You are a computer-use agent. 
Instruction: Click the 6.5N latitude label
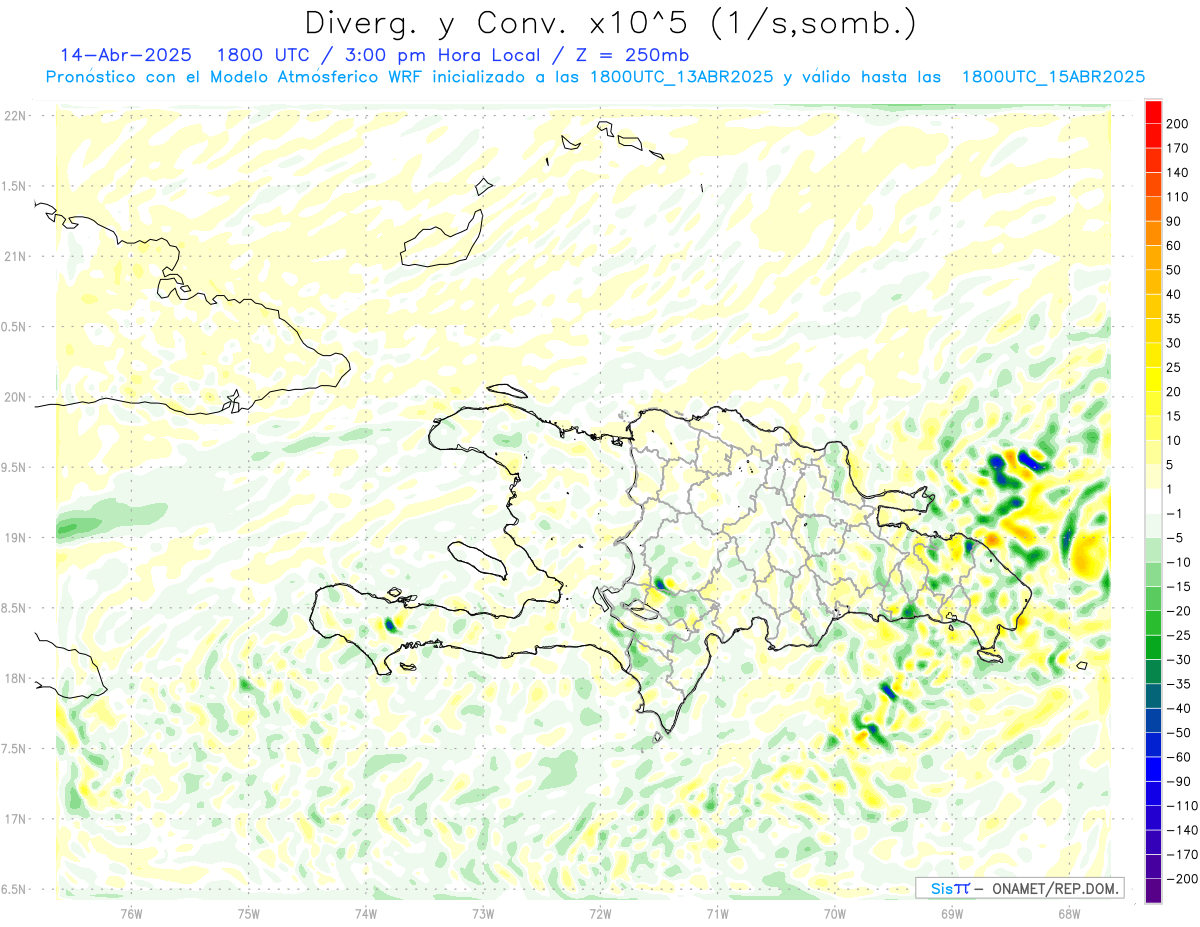pos(13,889)
